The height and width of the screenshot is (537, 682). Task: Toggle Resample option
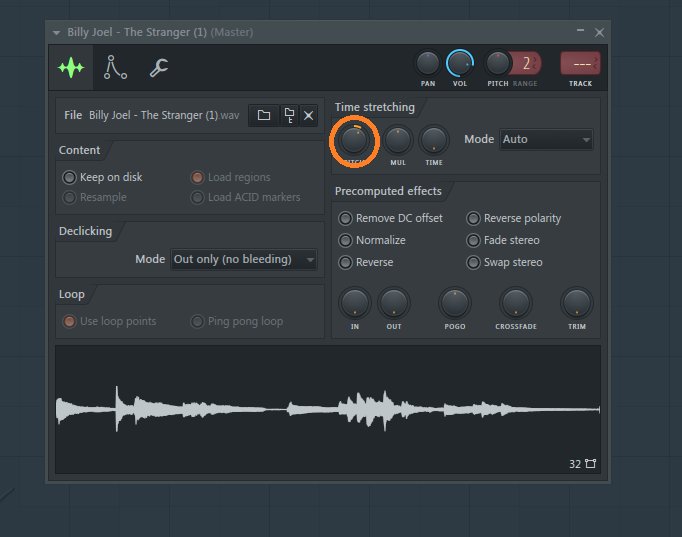coord(95,197)
